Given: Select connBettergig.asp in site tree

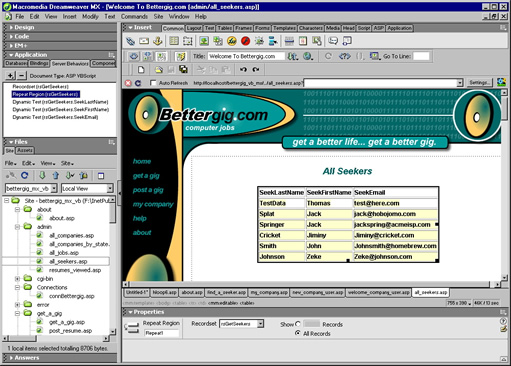Looking at the screenshot, I should tap(72, 296).
